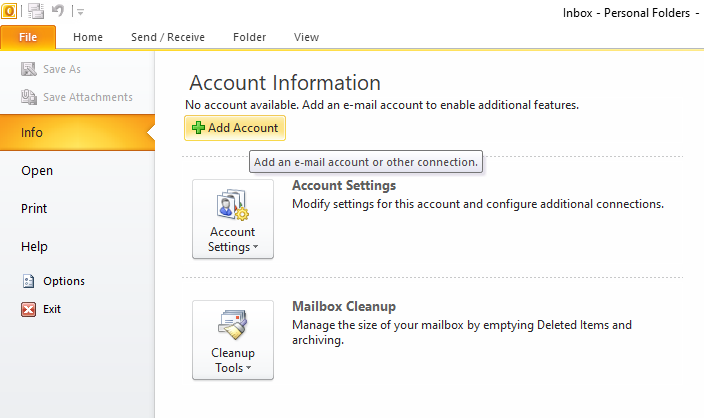Click the Mailbox Cleanup section heading
This screenshot has width=704, height=418.
pyautogui.click(x=344, y=306)
